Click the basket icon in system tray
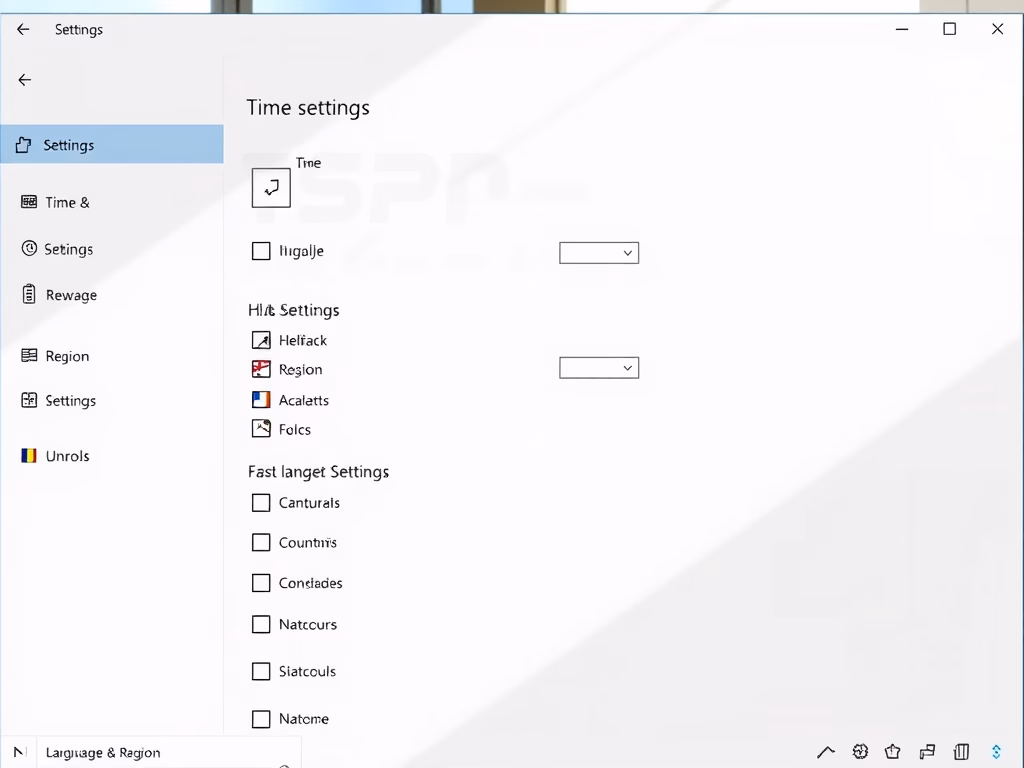 click(x=893, y=752)
